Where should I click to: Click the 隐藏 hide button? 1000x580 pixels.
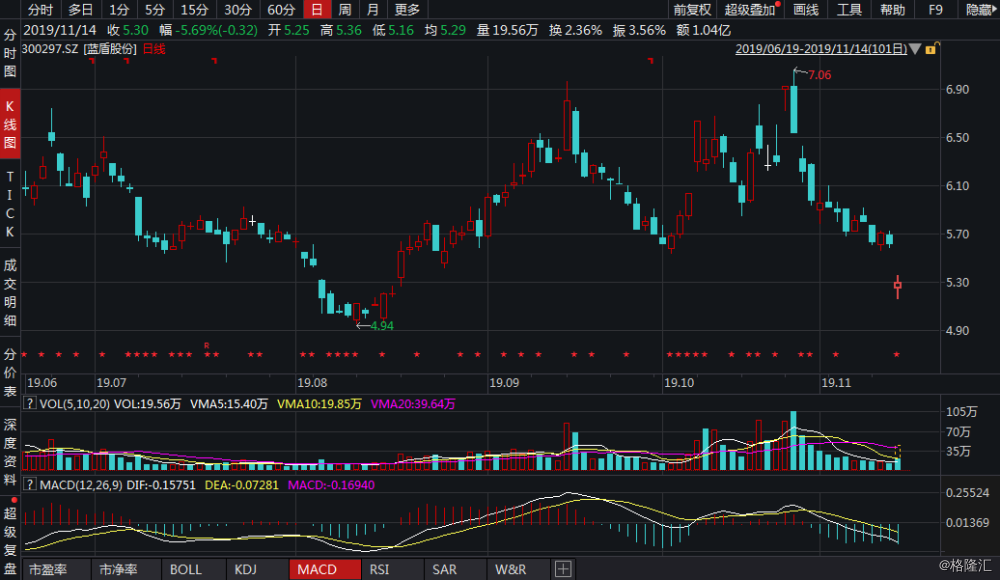[979, 10]
